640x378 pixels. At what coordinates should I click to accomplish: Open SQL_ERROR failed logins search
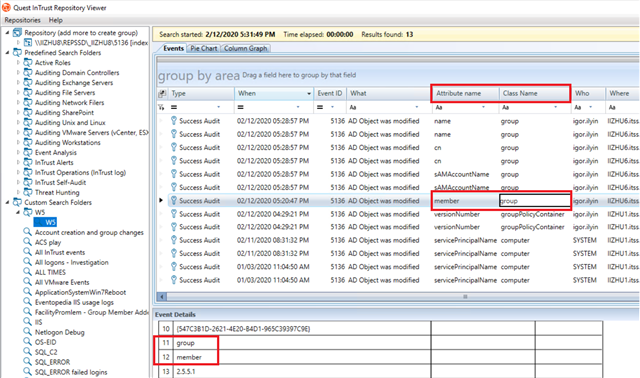pyautogui.click(x=71, y=372)
